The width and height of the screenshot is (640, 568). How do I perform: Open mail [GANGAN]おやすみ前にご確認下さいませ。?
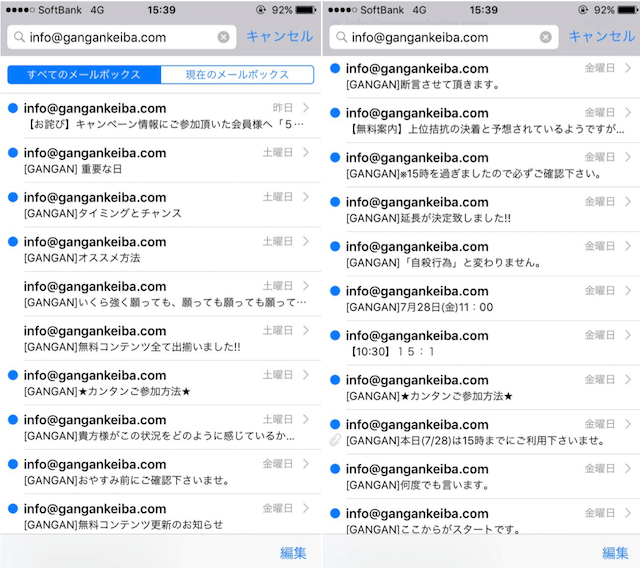tap(161, 472)
